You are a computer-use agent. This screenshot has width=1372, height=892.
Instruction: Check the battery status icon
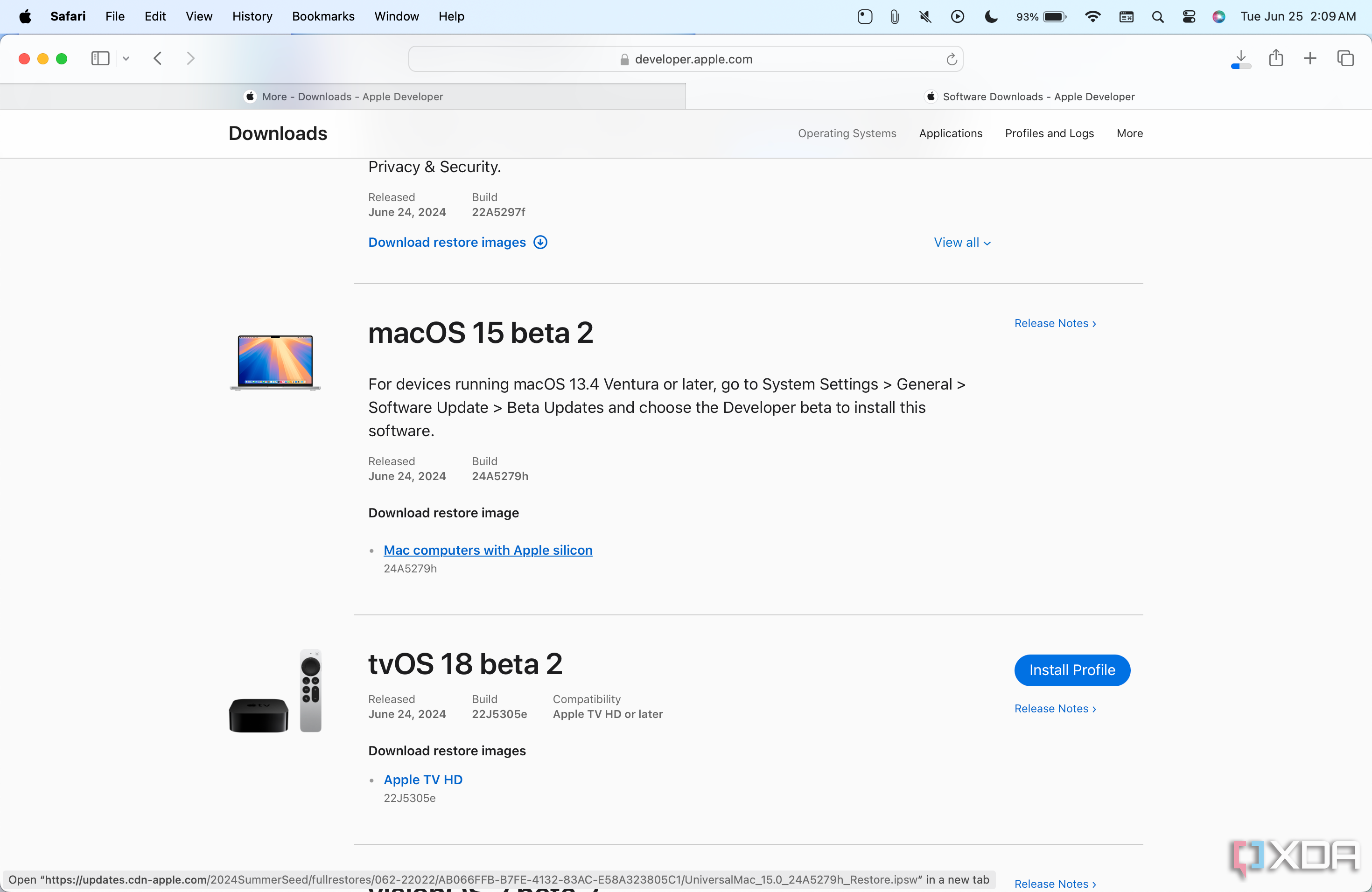[x=1041, y=16]
